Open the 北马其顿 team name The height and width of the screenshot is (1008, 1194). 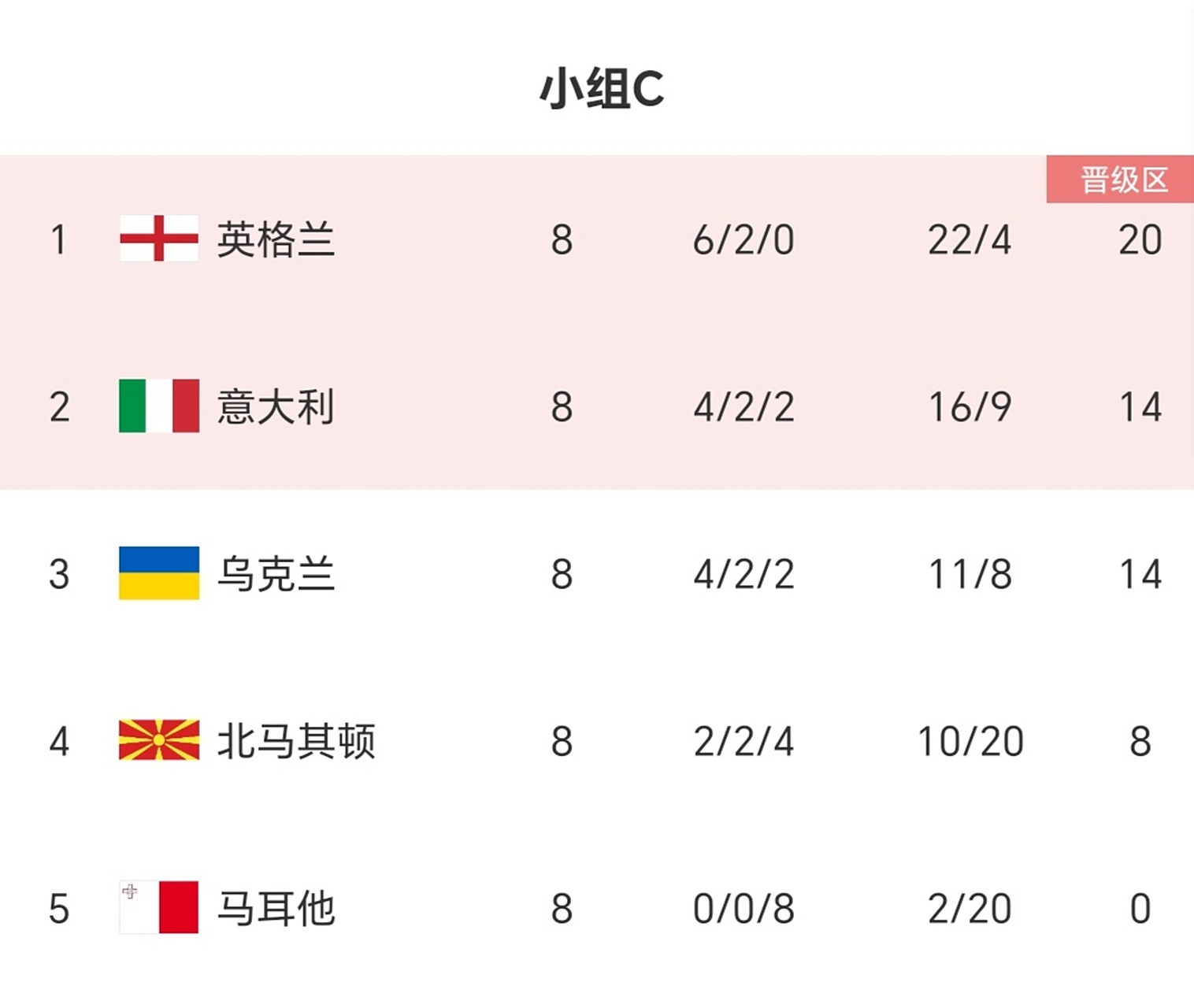(x=296, y=741)
